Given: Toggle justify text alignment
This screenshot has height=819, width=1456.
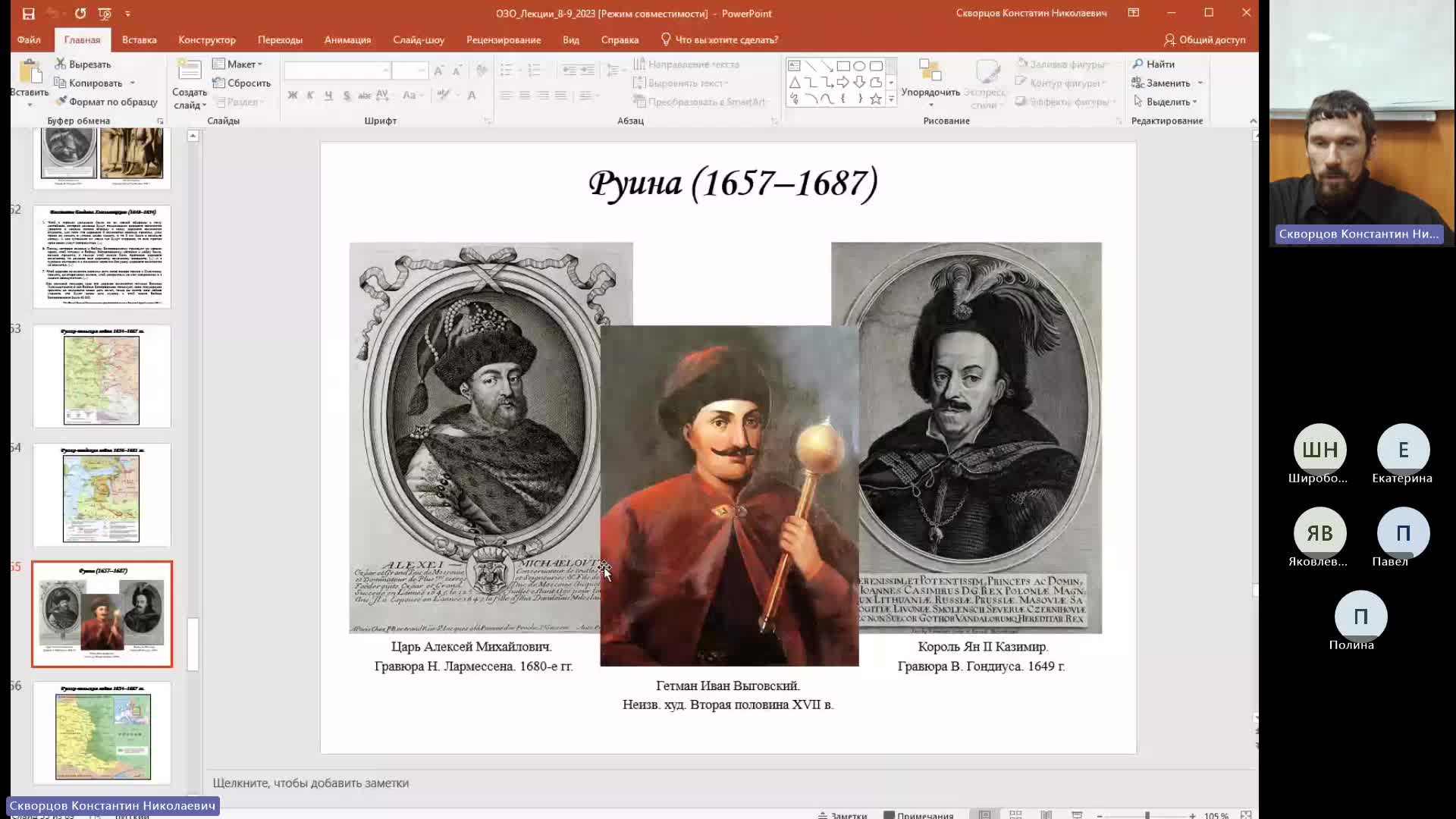Looking at the screenshot, I should (560, 95).
